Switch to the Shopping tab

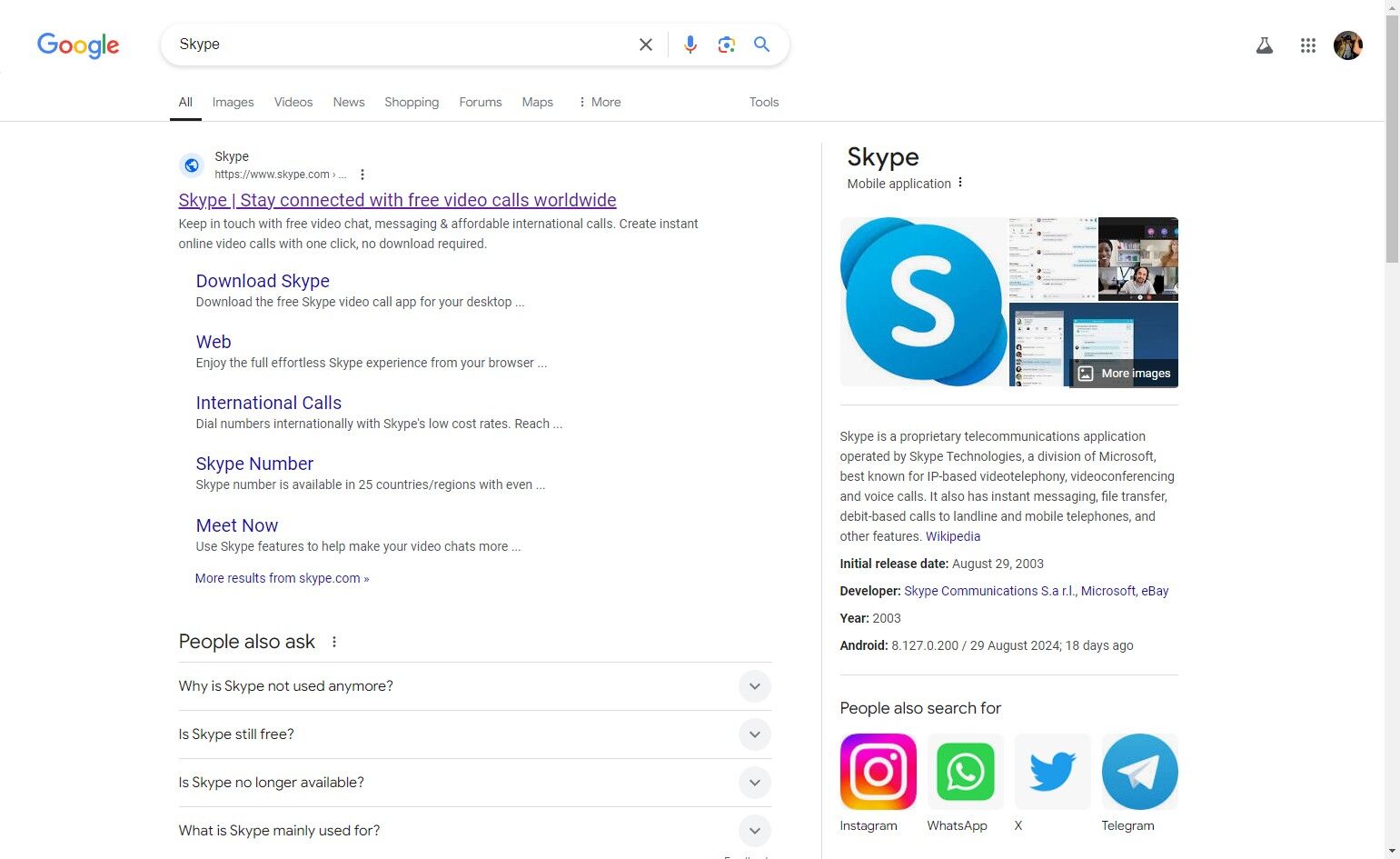[x=412, y=102]
